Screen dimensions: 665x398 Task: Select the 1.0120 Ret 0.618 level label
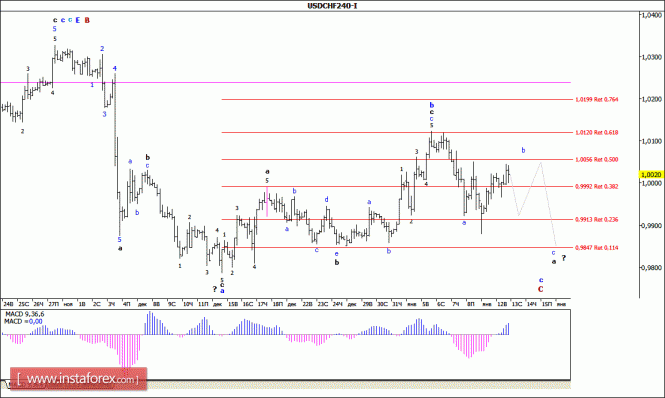[596, 132]
